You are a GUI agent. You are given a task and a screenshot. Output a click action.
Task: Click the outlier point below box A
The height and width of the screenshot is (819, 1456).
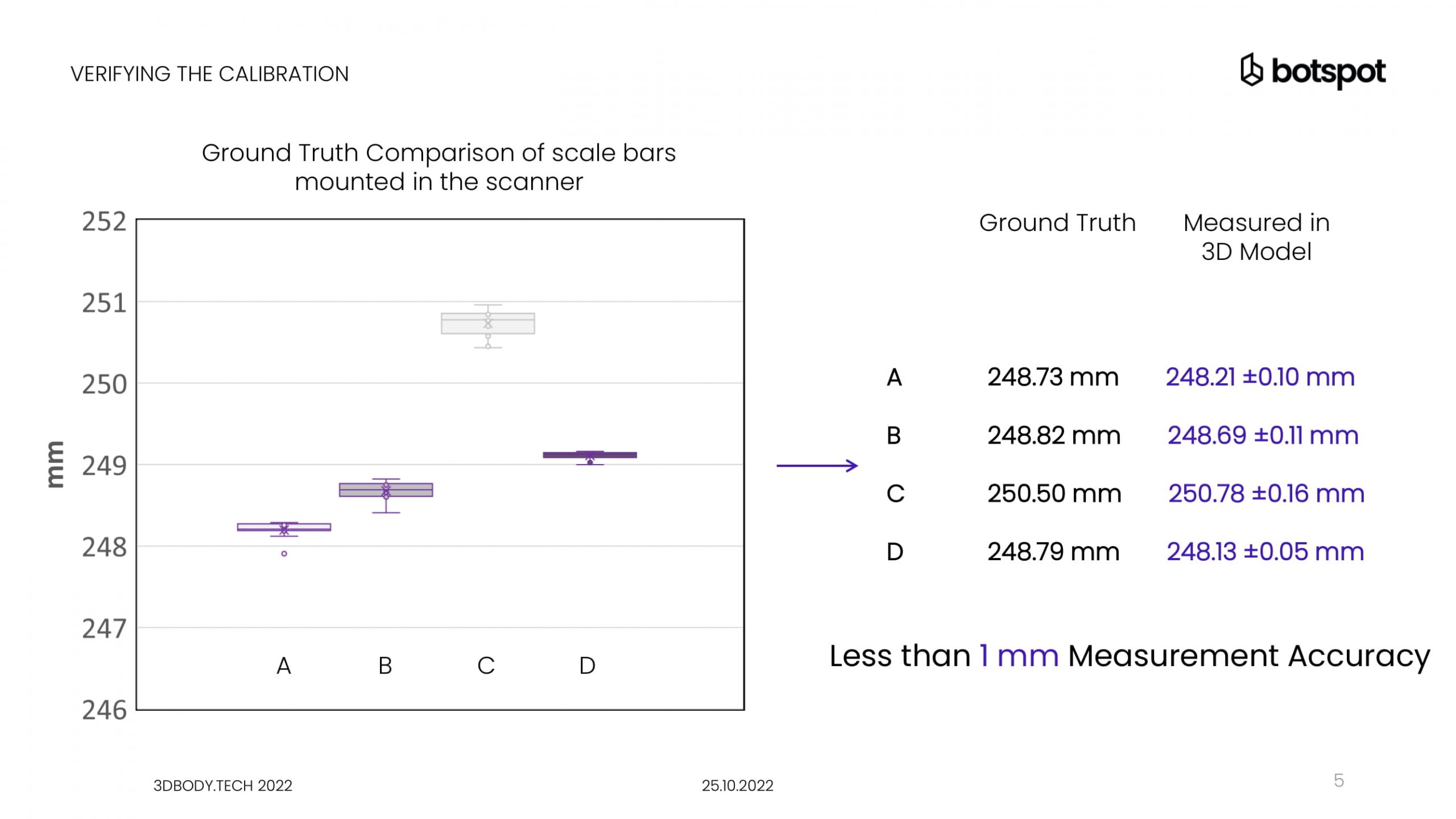[x=284, y=553]
